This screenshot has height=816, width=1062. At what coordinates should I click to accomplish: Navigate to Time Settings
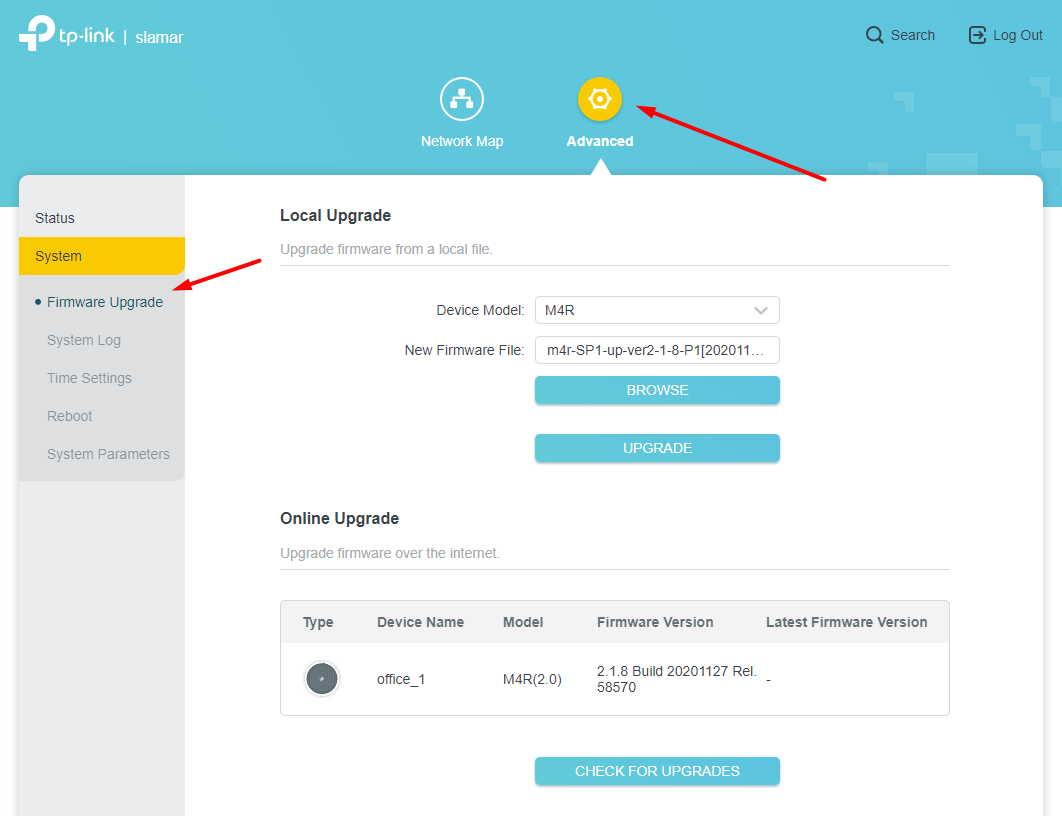pos(89,378)
